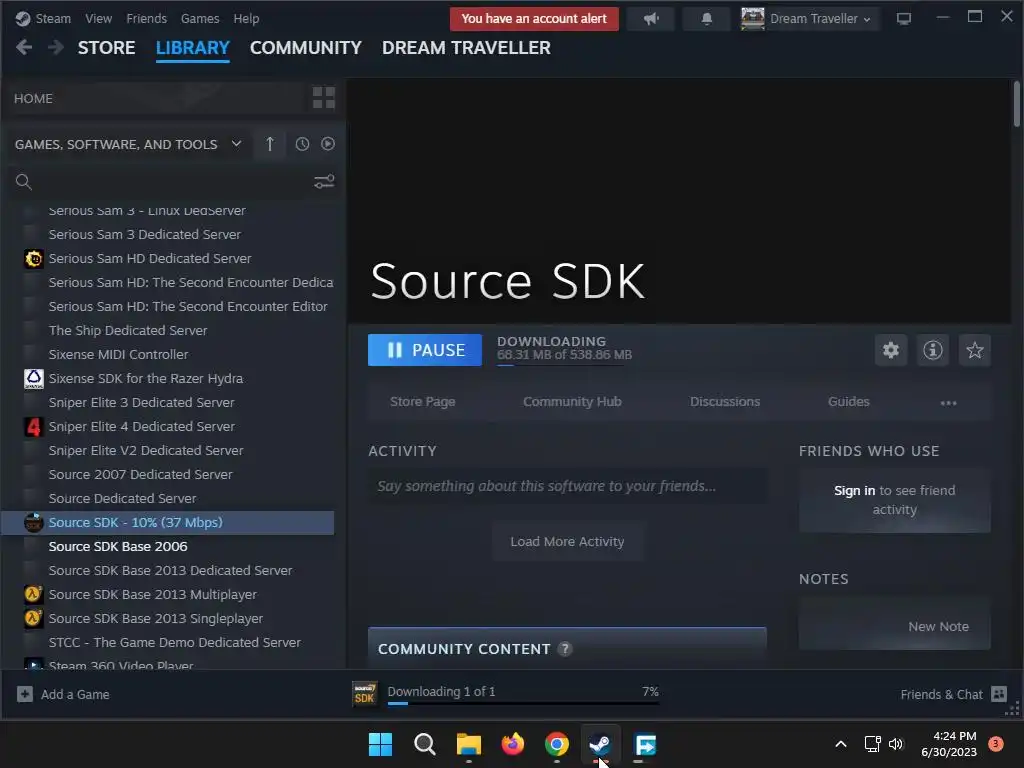Image resolution: width=1024 pixels, height=768 pixels.
Task: Sort library by recent activity clock icon
Action: 302,144
